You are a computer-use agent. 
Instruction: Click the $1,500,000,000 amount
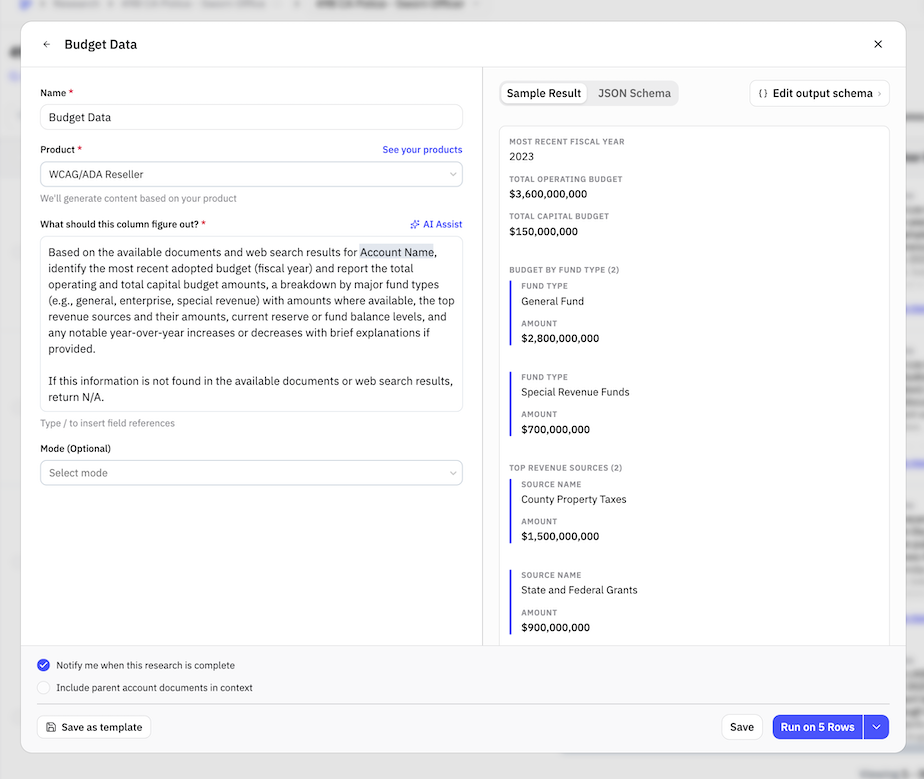[560, 537]
